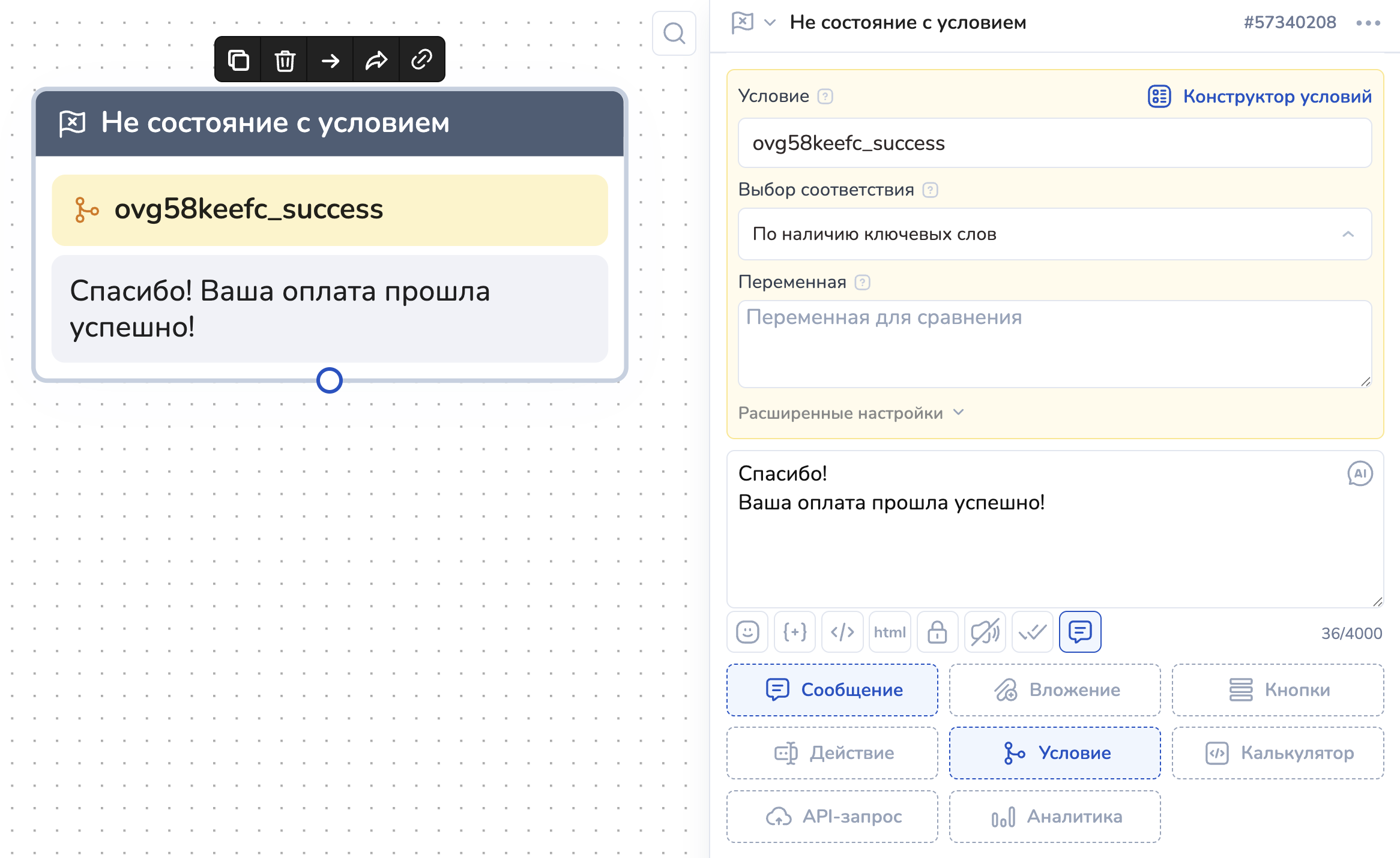The width and height of the screenshot is (1400, 858).
Task: Click the share curved arrow icon
Action: pyautogui.click(x=376, y=60)
